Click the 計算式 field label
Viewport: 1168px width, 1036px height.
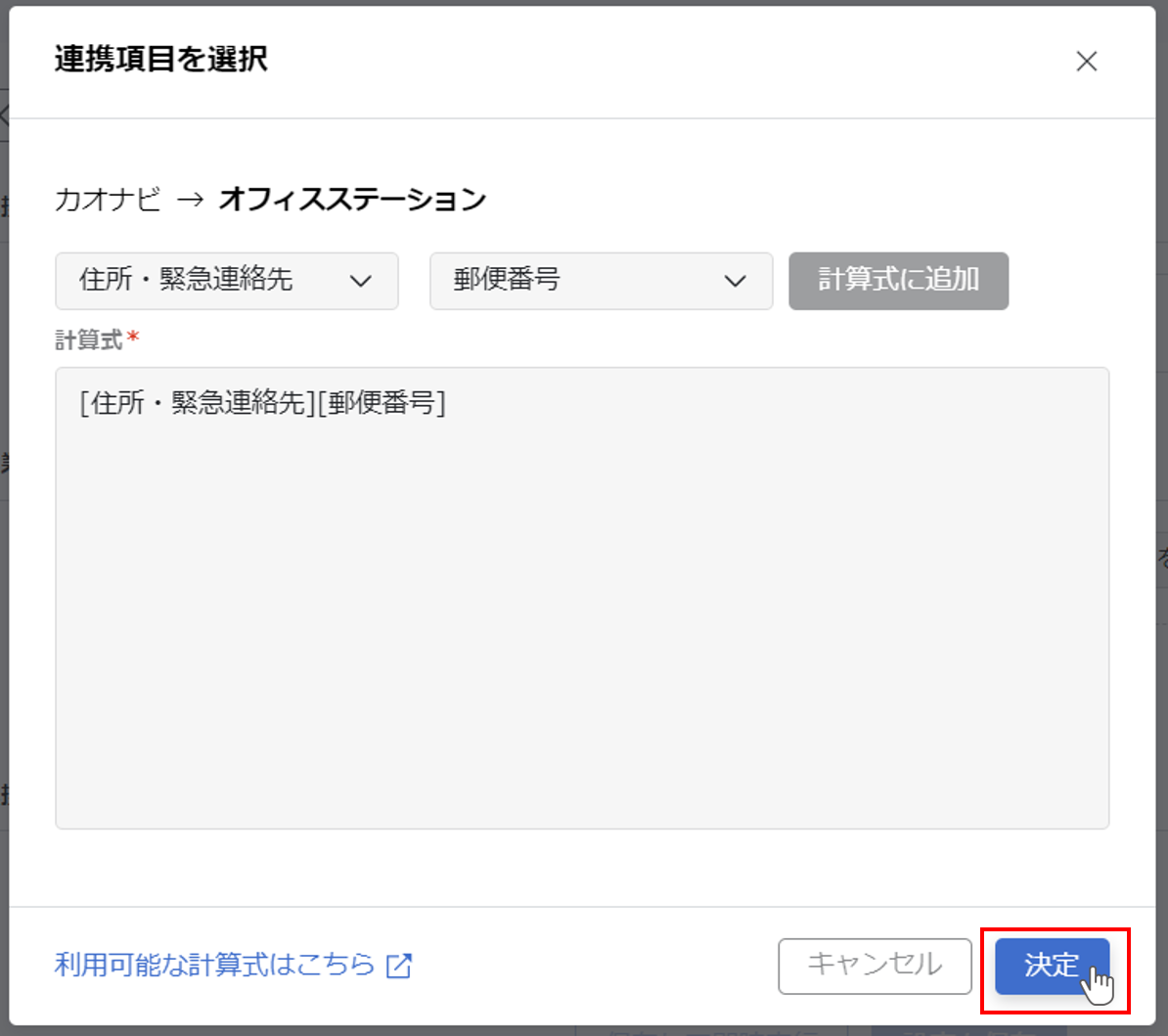click(88, 339)
